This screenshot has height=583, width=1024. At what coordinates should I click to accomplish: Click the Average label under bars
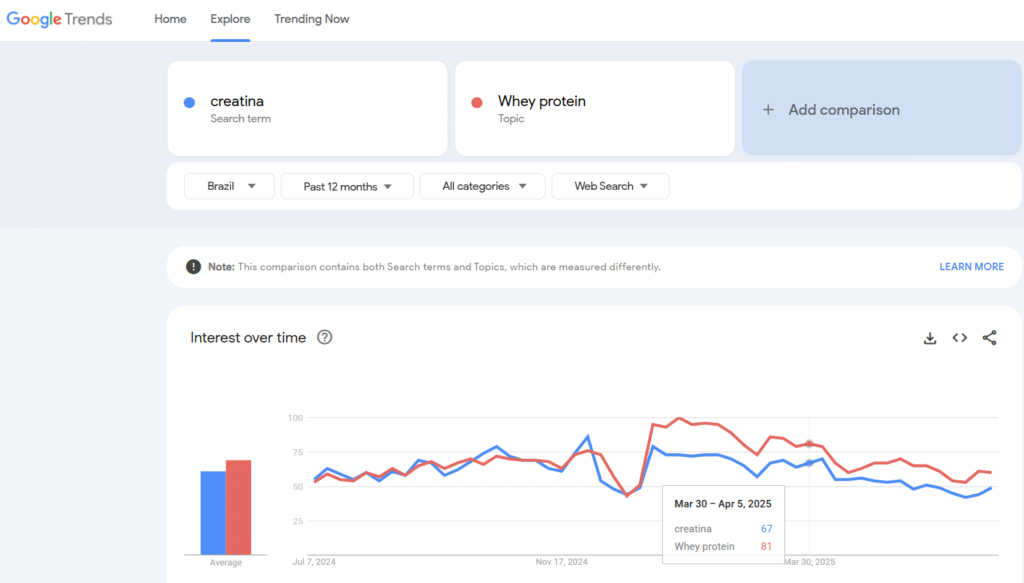226,562
